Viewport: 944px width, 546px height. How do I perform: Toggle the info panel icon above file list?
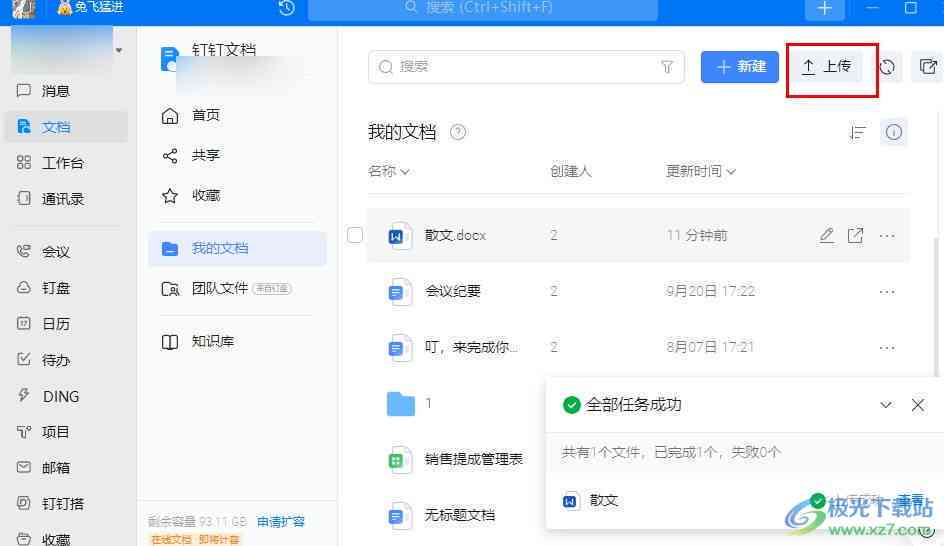(x=893, y=132)
